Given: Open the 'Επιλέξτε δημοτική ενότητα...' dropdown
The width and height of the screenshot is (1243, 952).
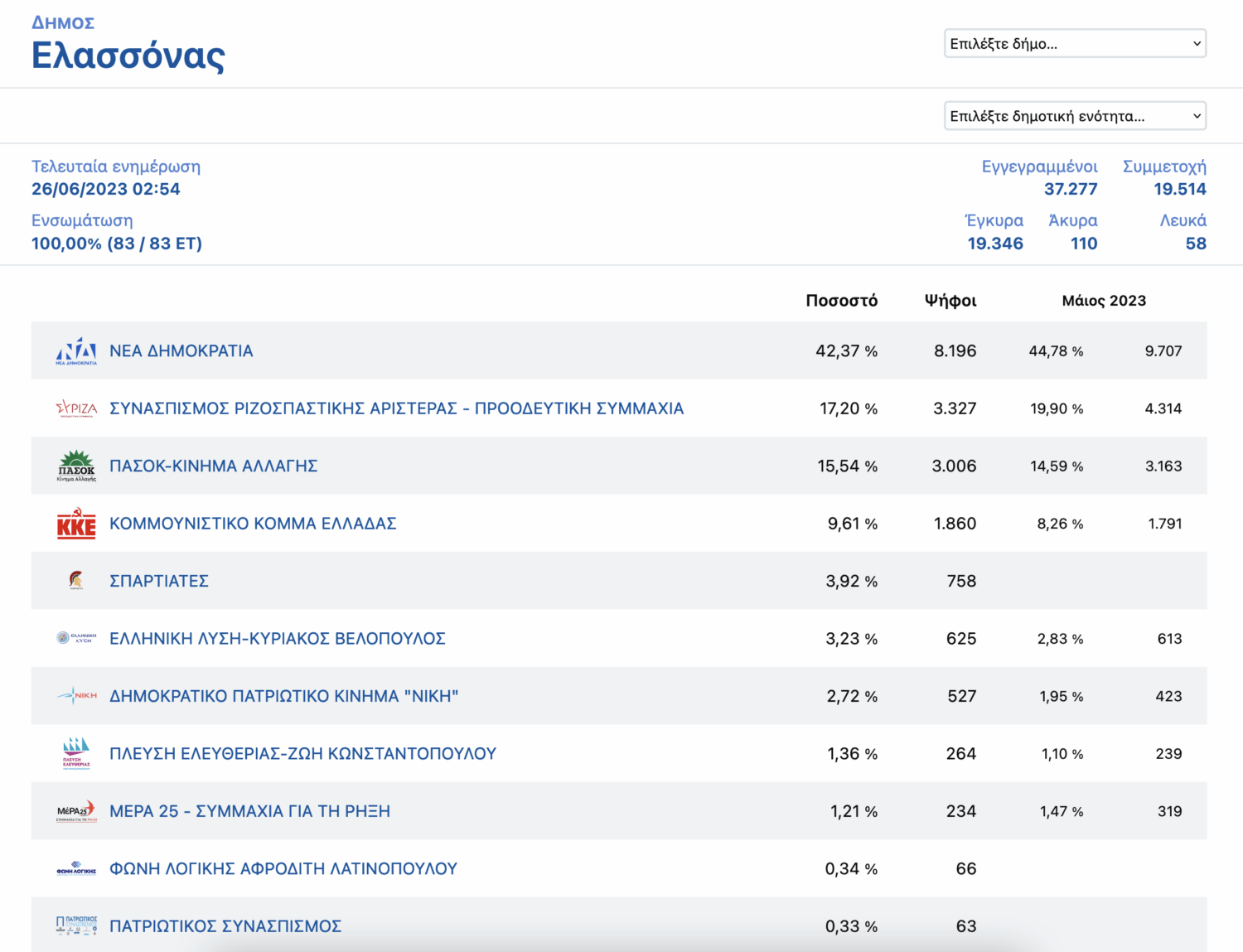Looking at the screenshot, I should click(1075, 116).
